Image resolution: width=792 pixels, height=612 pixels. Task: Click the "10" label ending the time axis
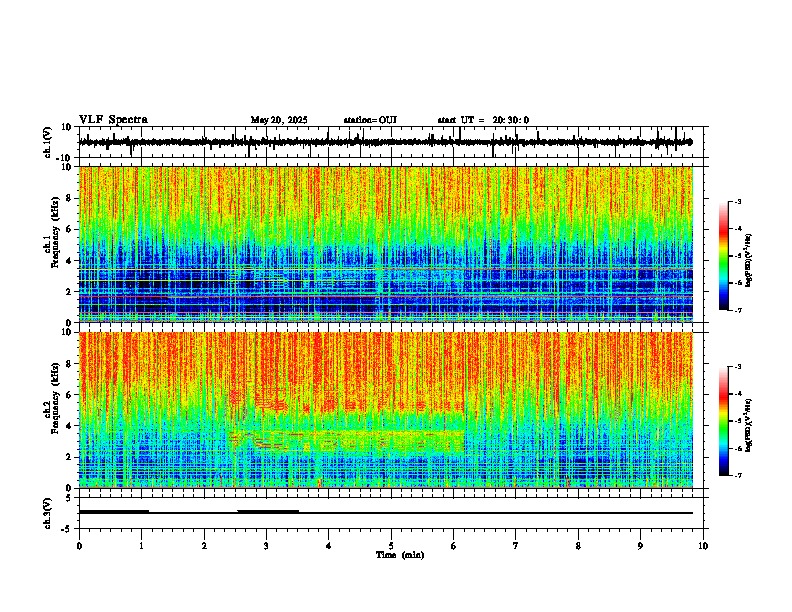click(703, 546)
